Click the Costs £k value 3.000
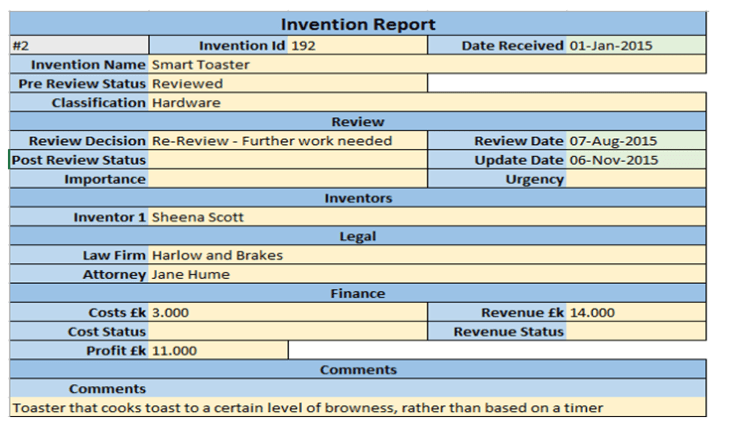Screen dimensions: 730x426 (x=287, y=312)
